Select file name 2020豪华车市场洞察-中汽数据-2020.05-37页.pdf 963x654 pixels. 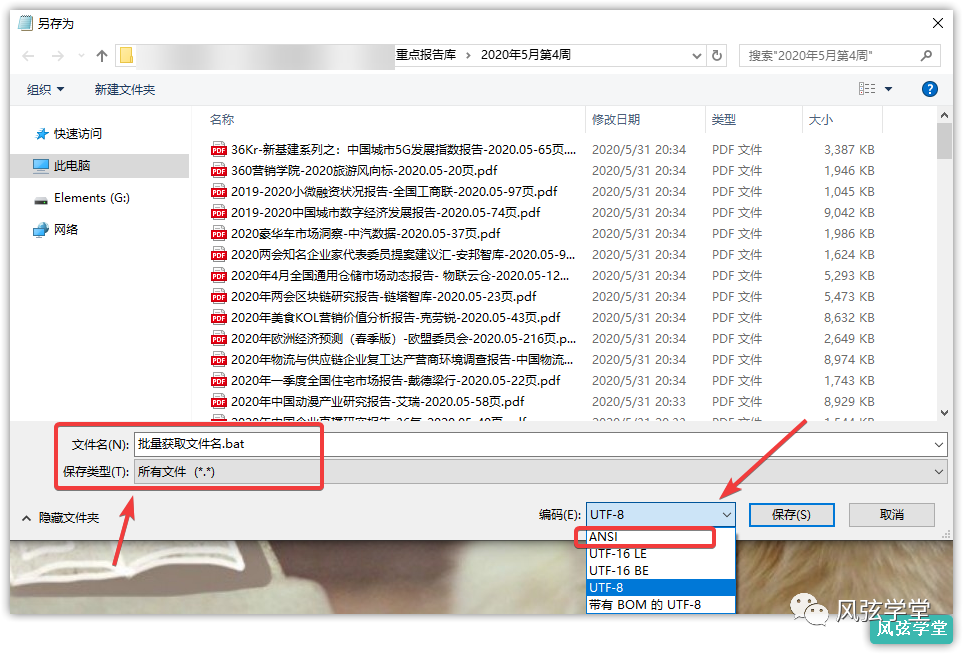pyautogui.click(x=365, y=233)
